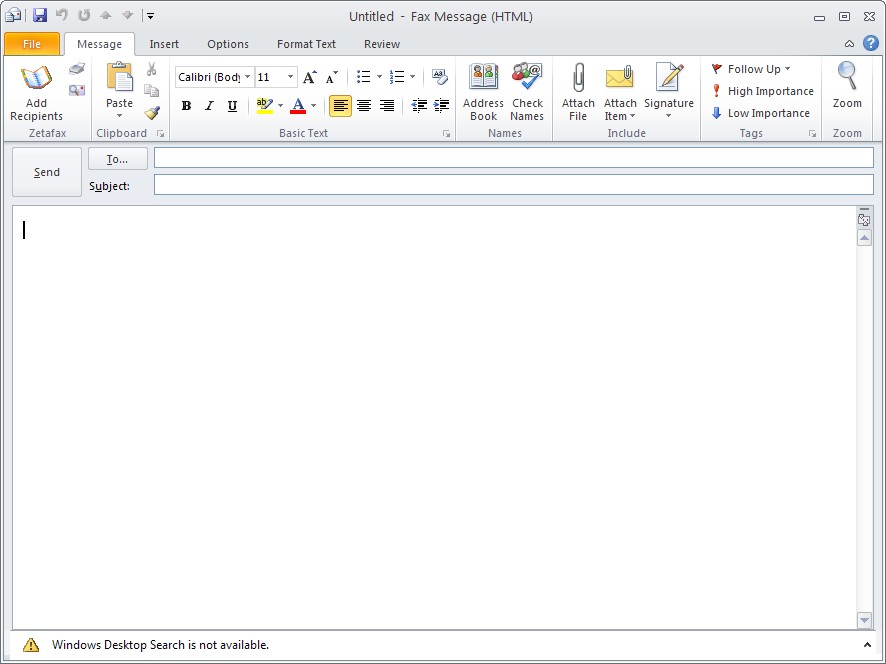Switch to the Insert tab
The image size is (886, 664).
pos(164,44)
